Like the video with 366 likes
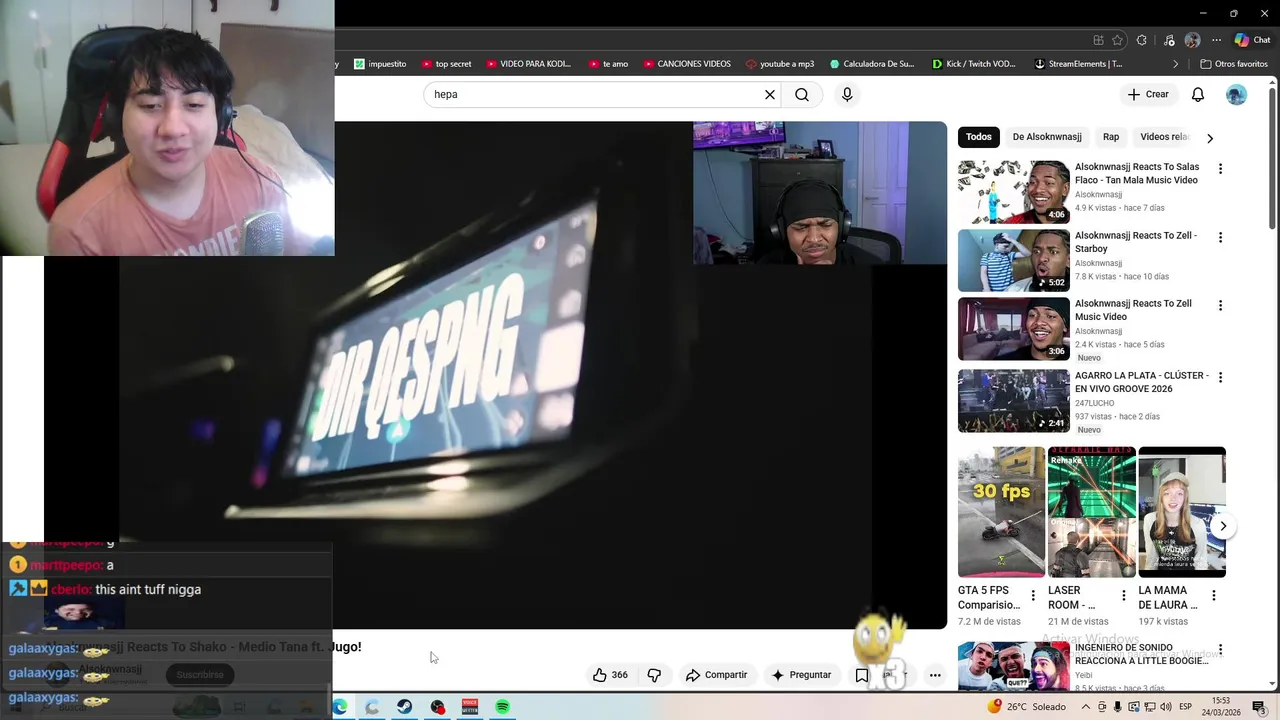This screenshot has height=720, width=1280. click(610, 675)
